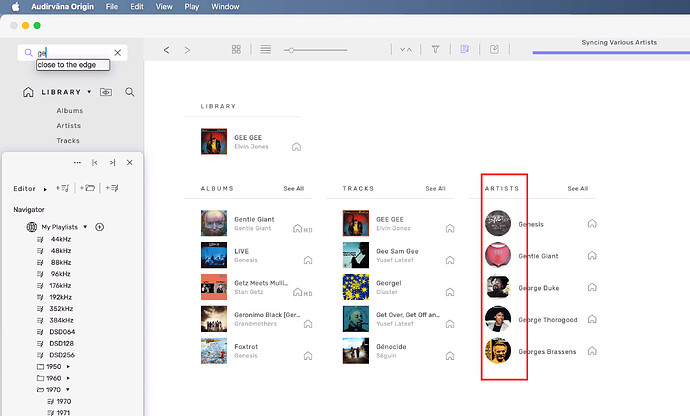Open the My Playlists dropdown arrow
The height and width of the screenshot is (416, 690).
pos(85,227)
